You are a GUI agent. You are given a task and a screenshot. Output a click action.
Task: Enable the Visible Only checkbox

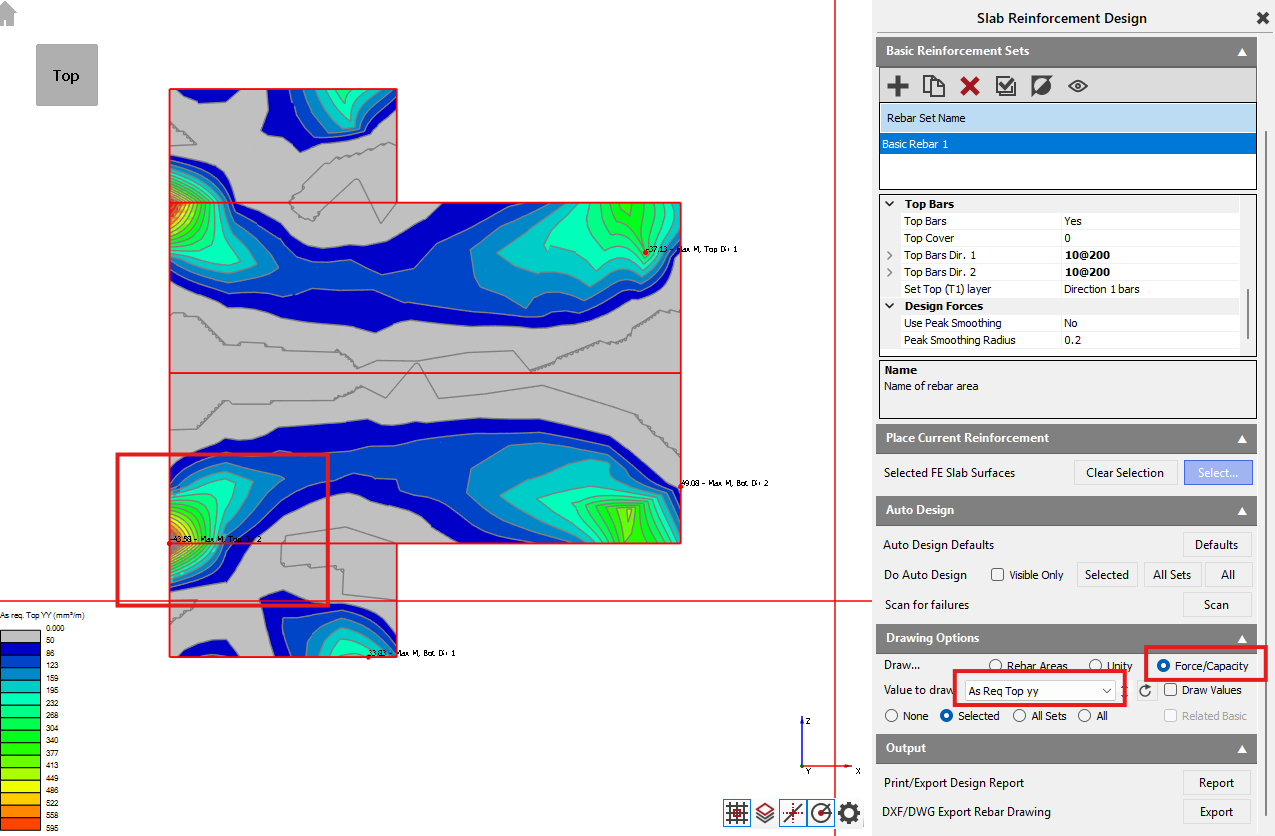click(997, 575)
